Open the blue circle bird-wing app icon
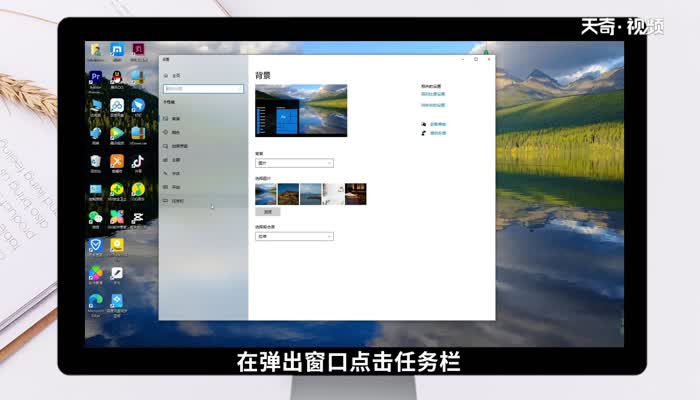 [138, 107]
